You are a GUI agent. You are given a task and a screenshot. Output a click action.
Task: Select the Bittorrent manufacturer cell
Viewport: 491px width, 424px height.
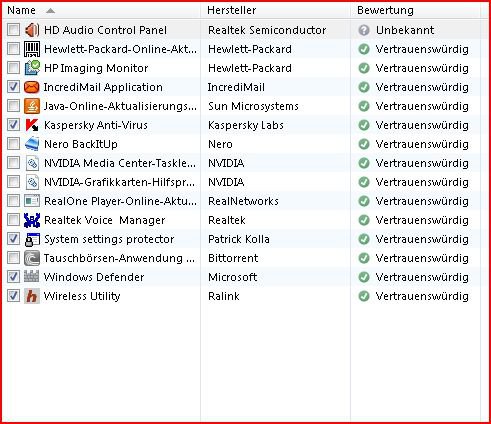(x=233, y=258)
